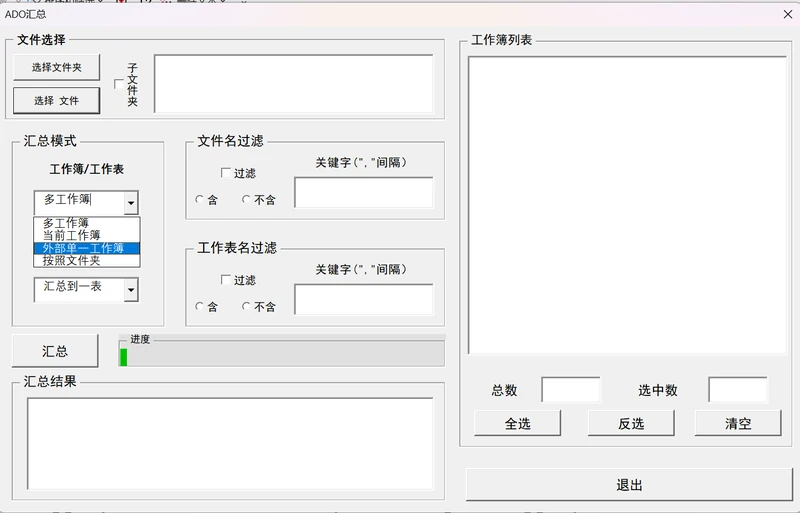Click the 反选 button

click(x=631, y=423)
